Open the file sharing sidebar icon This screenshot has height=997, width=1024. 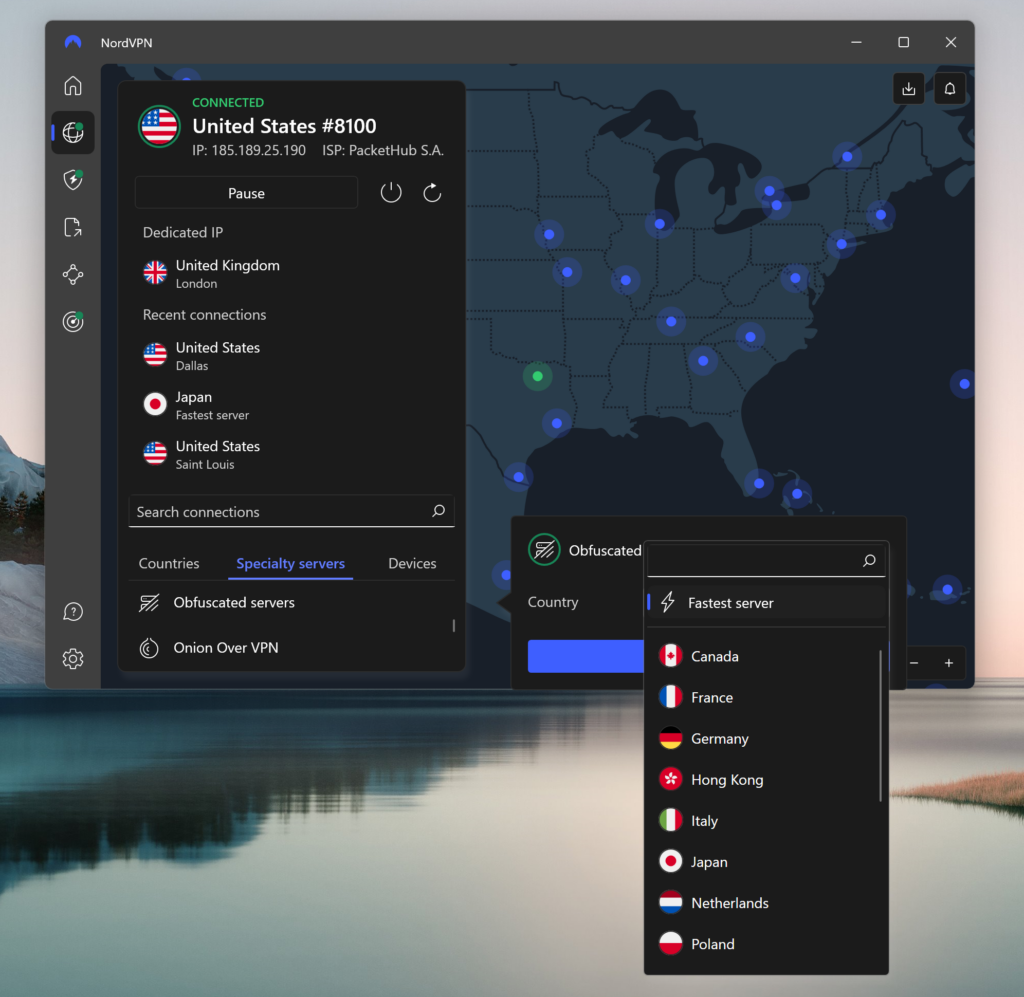click(x=72, y=227)
